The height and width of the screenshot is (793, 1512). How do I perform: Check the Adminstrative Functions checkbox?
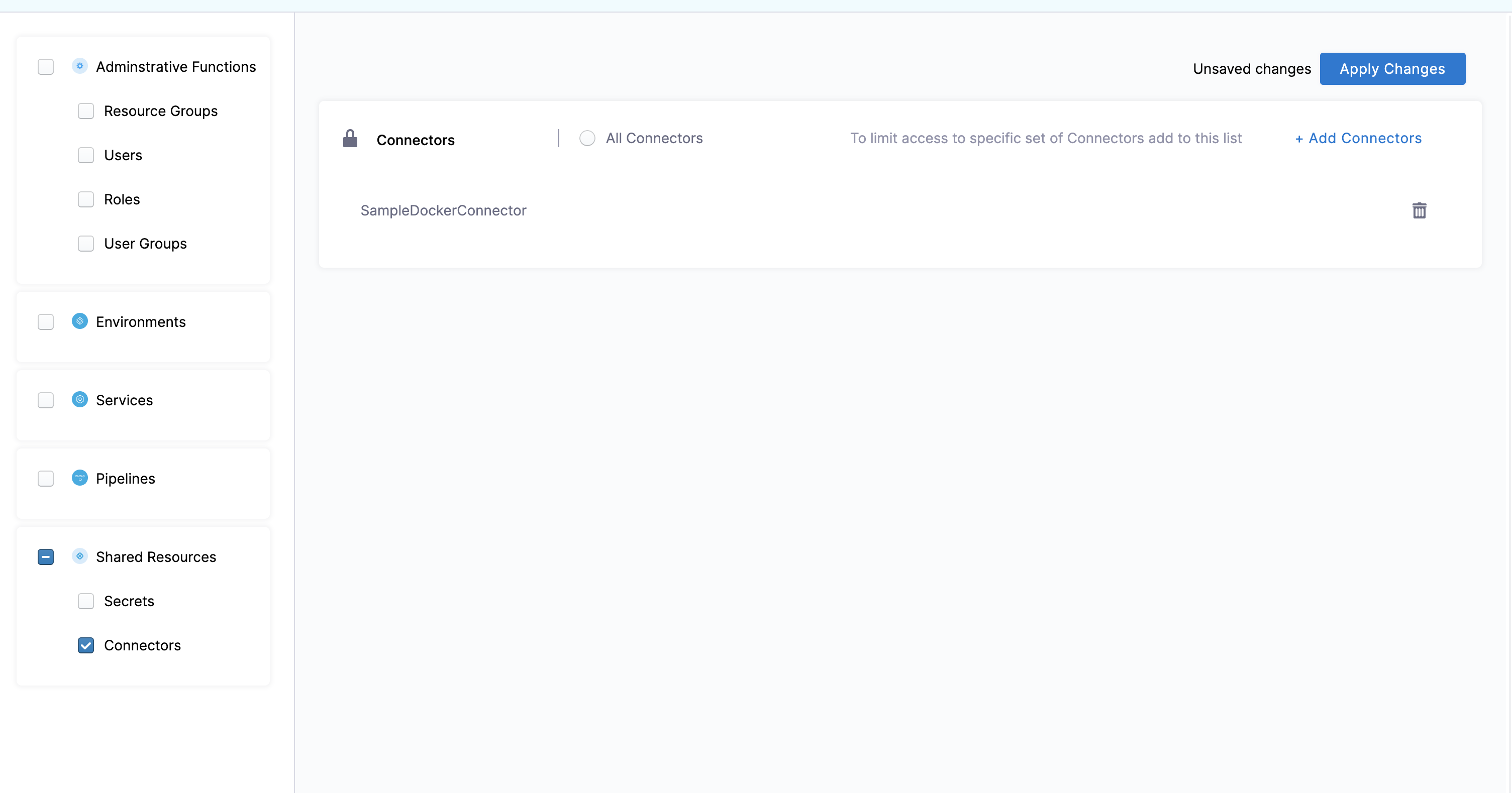(46, 67)
